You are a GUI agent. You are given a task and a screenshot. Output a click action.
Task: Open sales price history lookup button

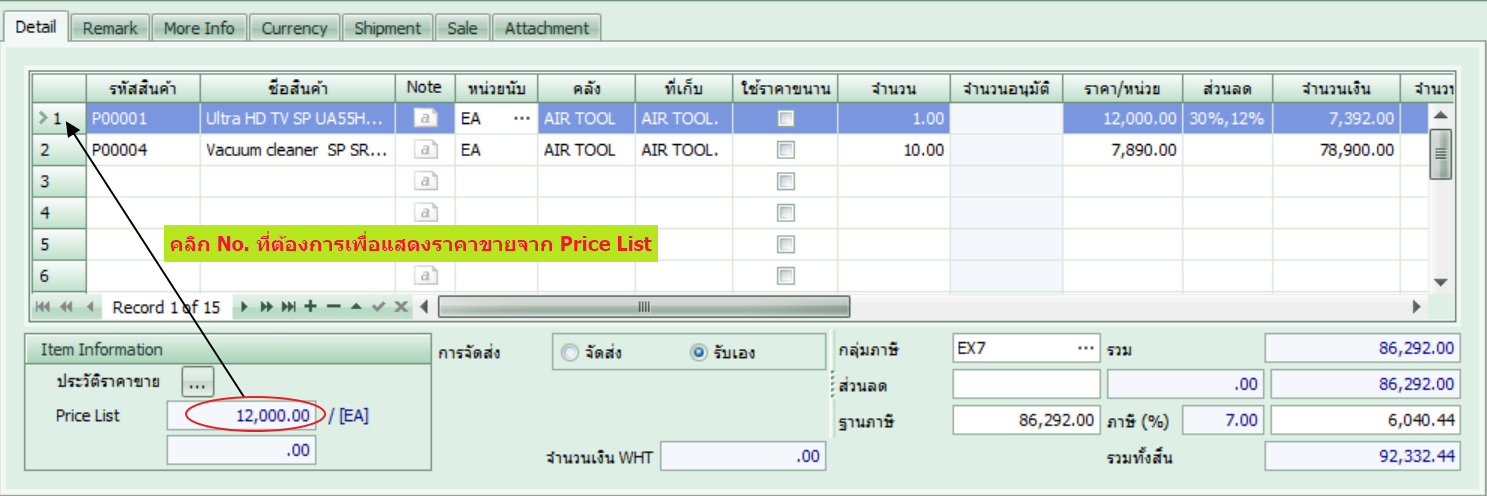click(x=197, y=381)
